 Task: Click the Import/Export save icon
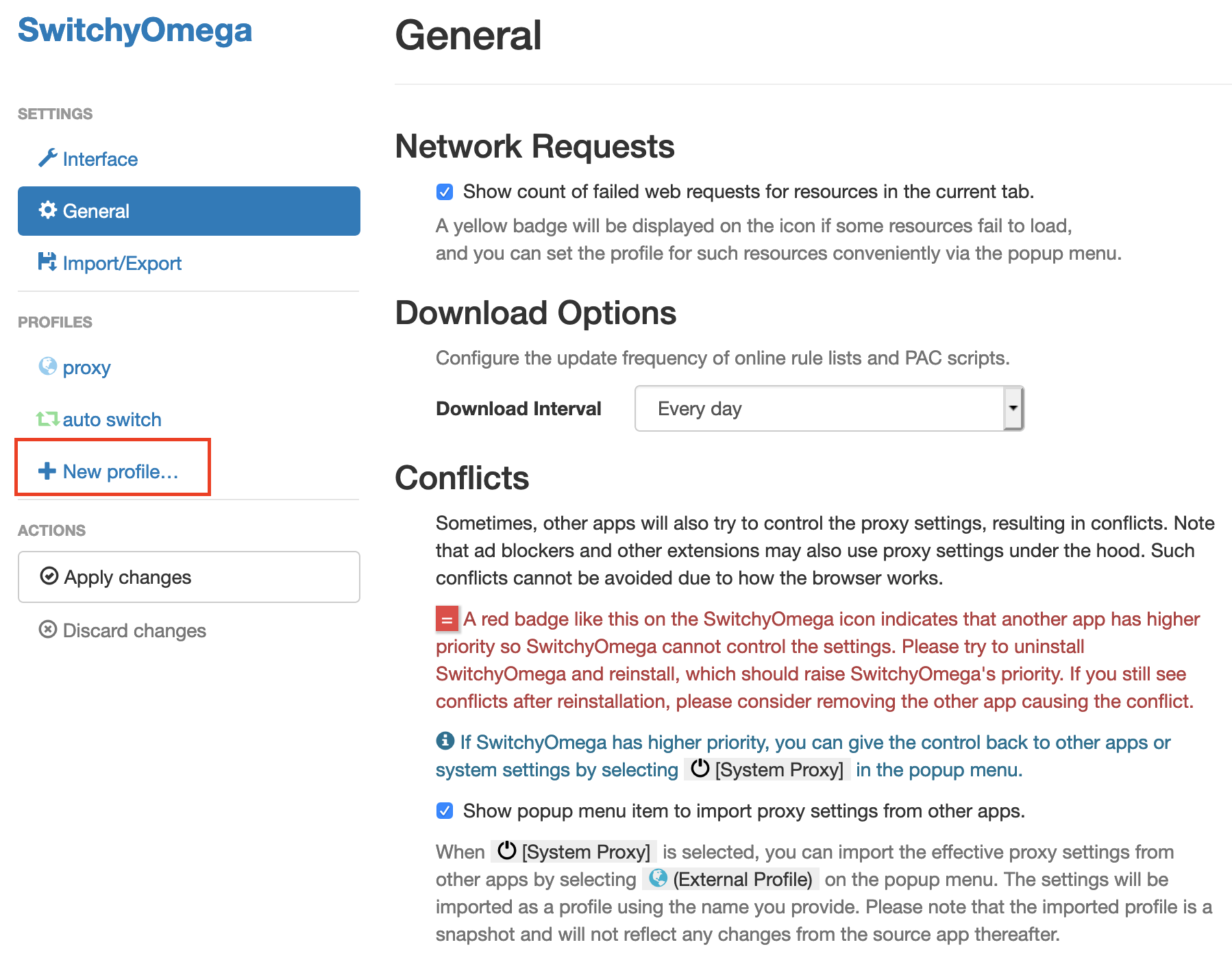(47, 262)
